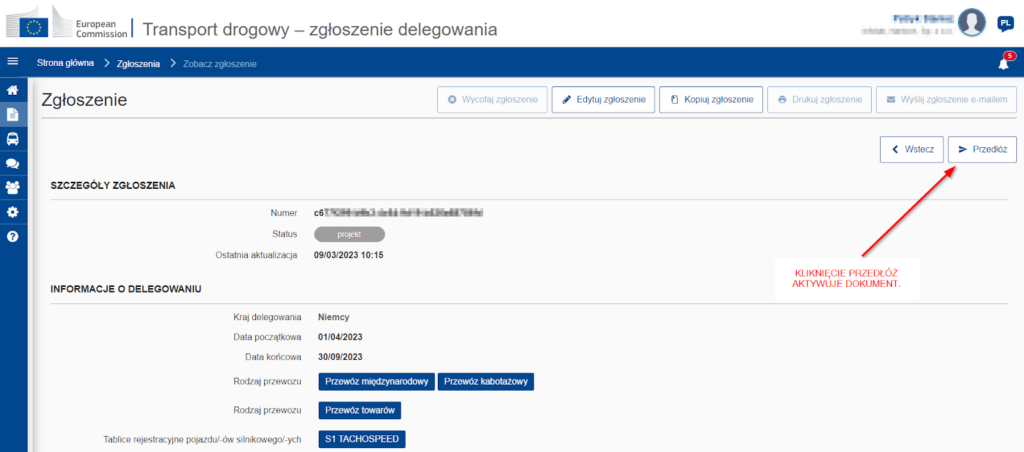Image resolution: width=1024 pixels, height=452 pixels.
Task: Click start date 01/04/2023
Action: tap(340, 337)
